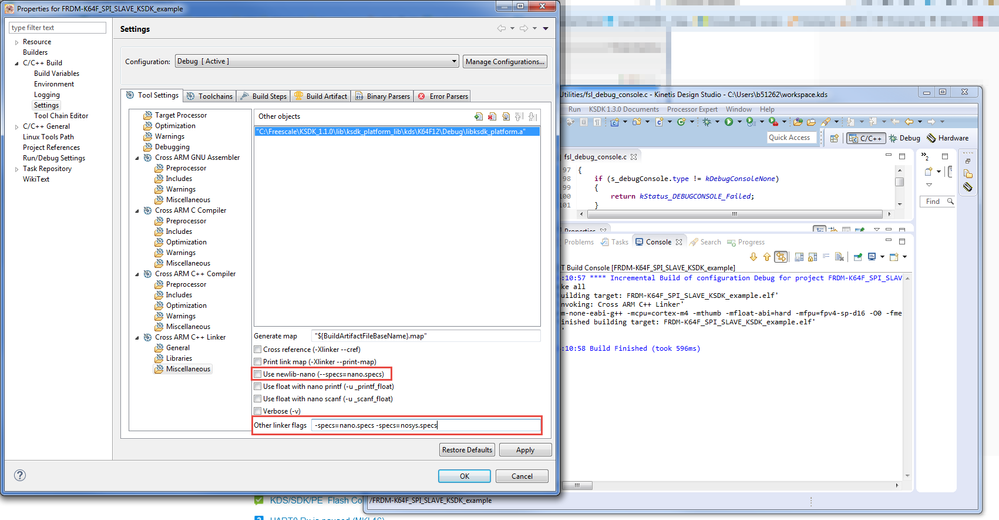The height and width of the screenshot is (520, 999).
Task: Click the type filter text field
Action: point(57,27)
